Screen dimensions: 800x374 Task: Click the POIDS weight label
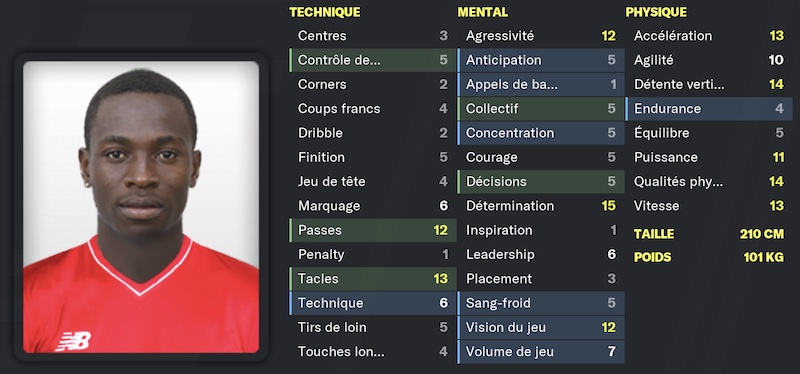(x=653, y=257)
